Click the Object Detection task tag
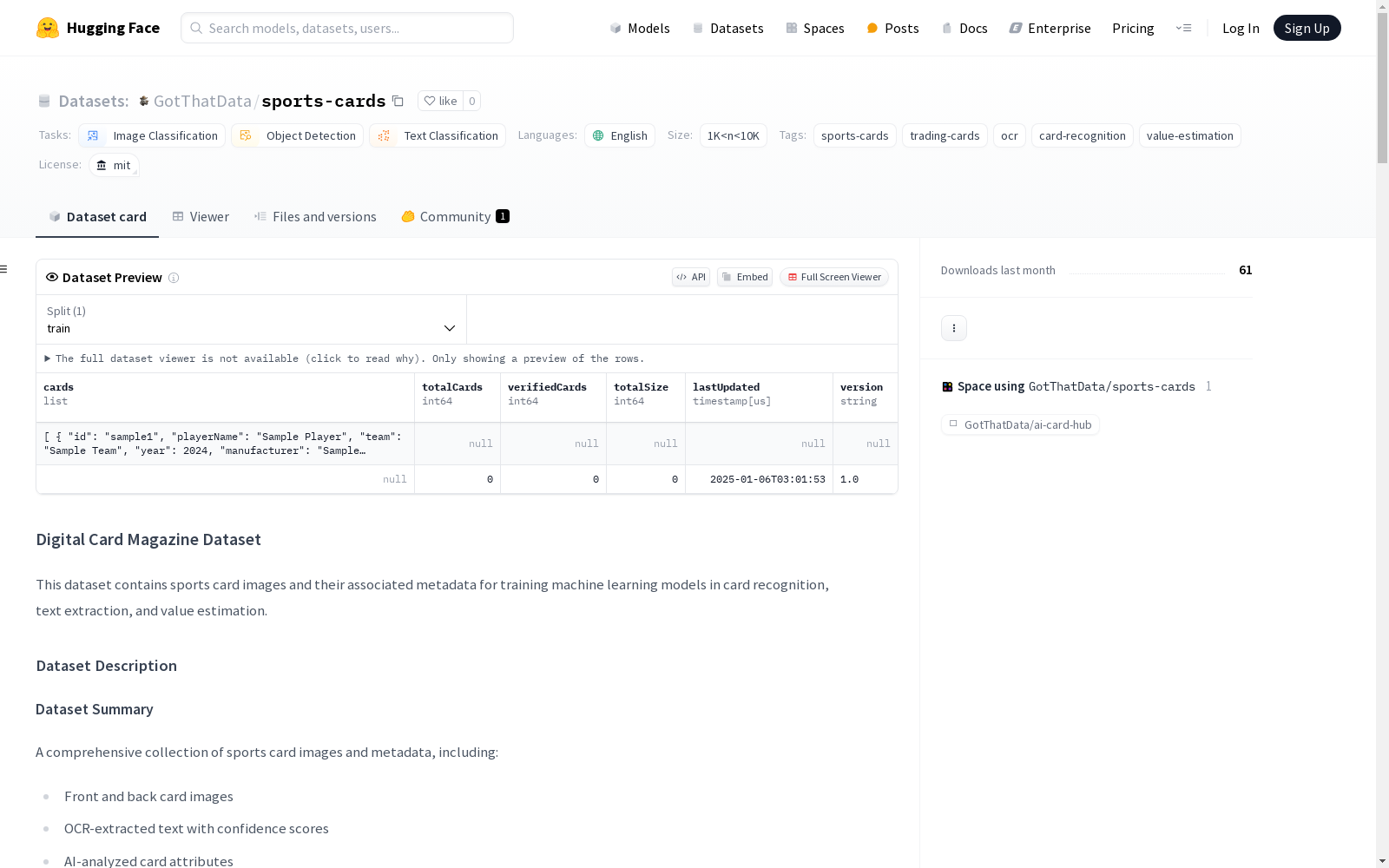This screenshot has width=1389, height=868. [297, 135]
